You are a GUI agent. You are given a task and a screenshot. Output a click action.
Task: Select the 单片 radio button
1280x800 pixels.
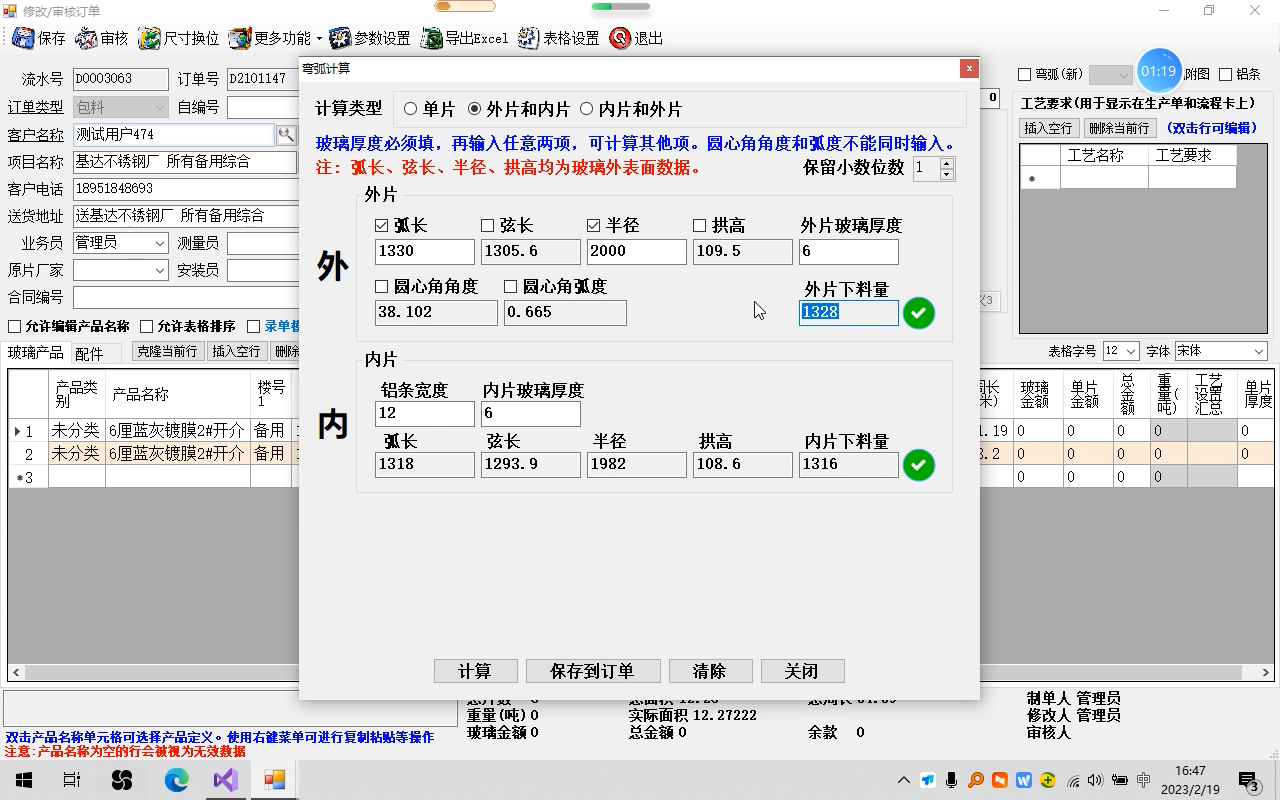pyautogui.click(x=410, y=109)
